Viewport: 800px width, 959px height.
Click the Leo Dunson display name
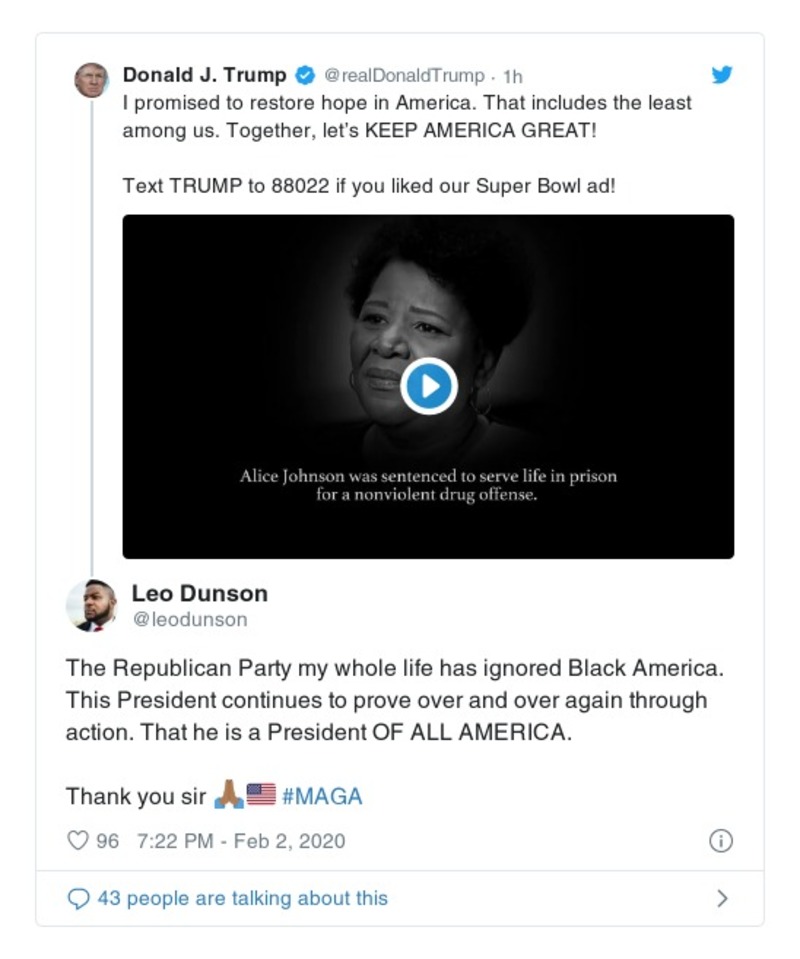pos(199,593)
